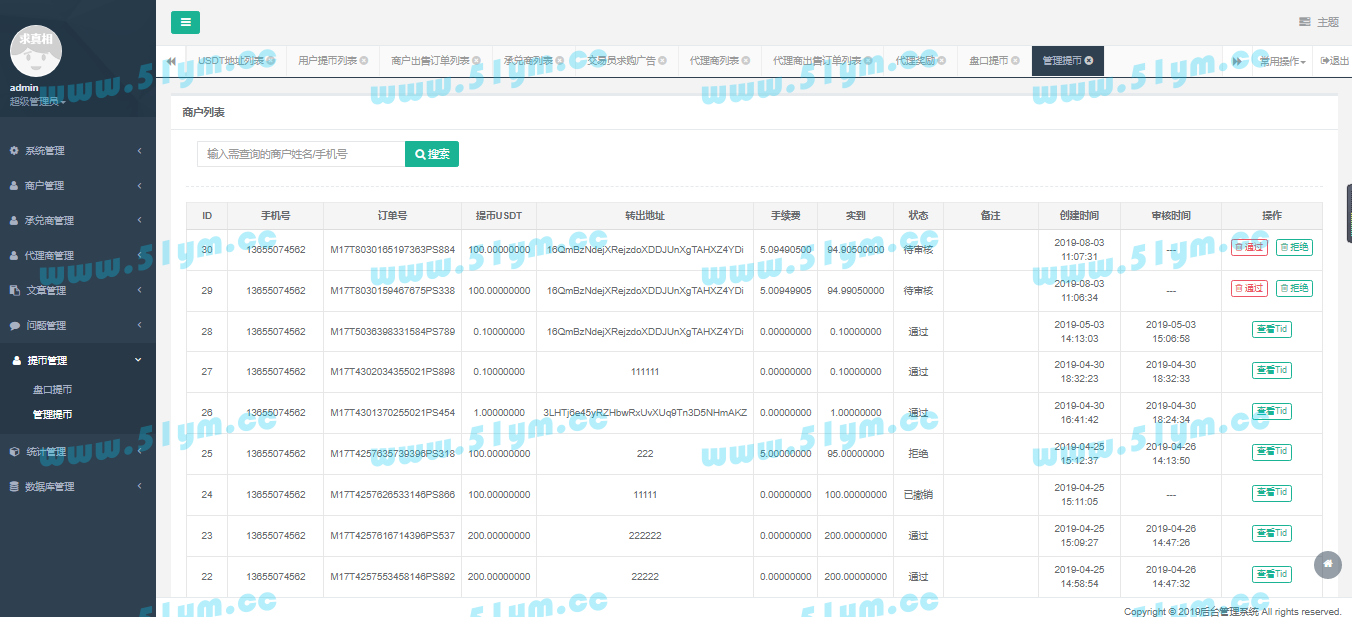Approve order ID 30 with 通过

coord(1249,248)
